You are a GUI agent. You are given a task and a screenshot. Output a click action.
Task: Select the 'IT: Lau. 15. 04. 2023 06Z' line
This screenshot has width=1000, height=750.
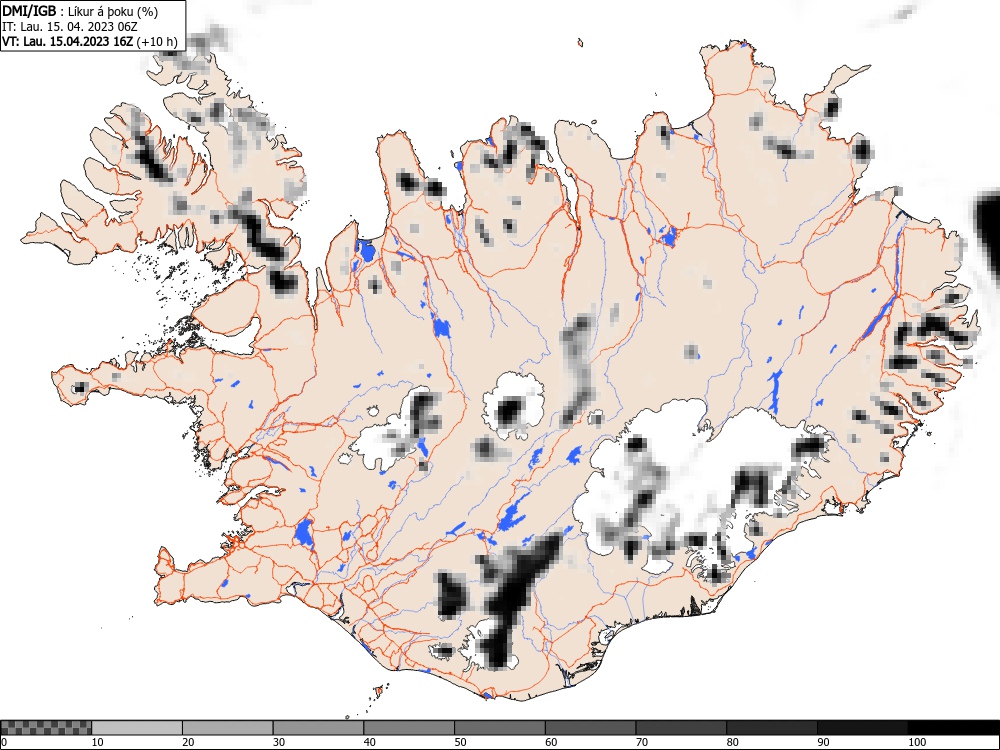point(70,27)
